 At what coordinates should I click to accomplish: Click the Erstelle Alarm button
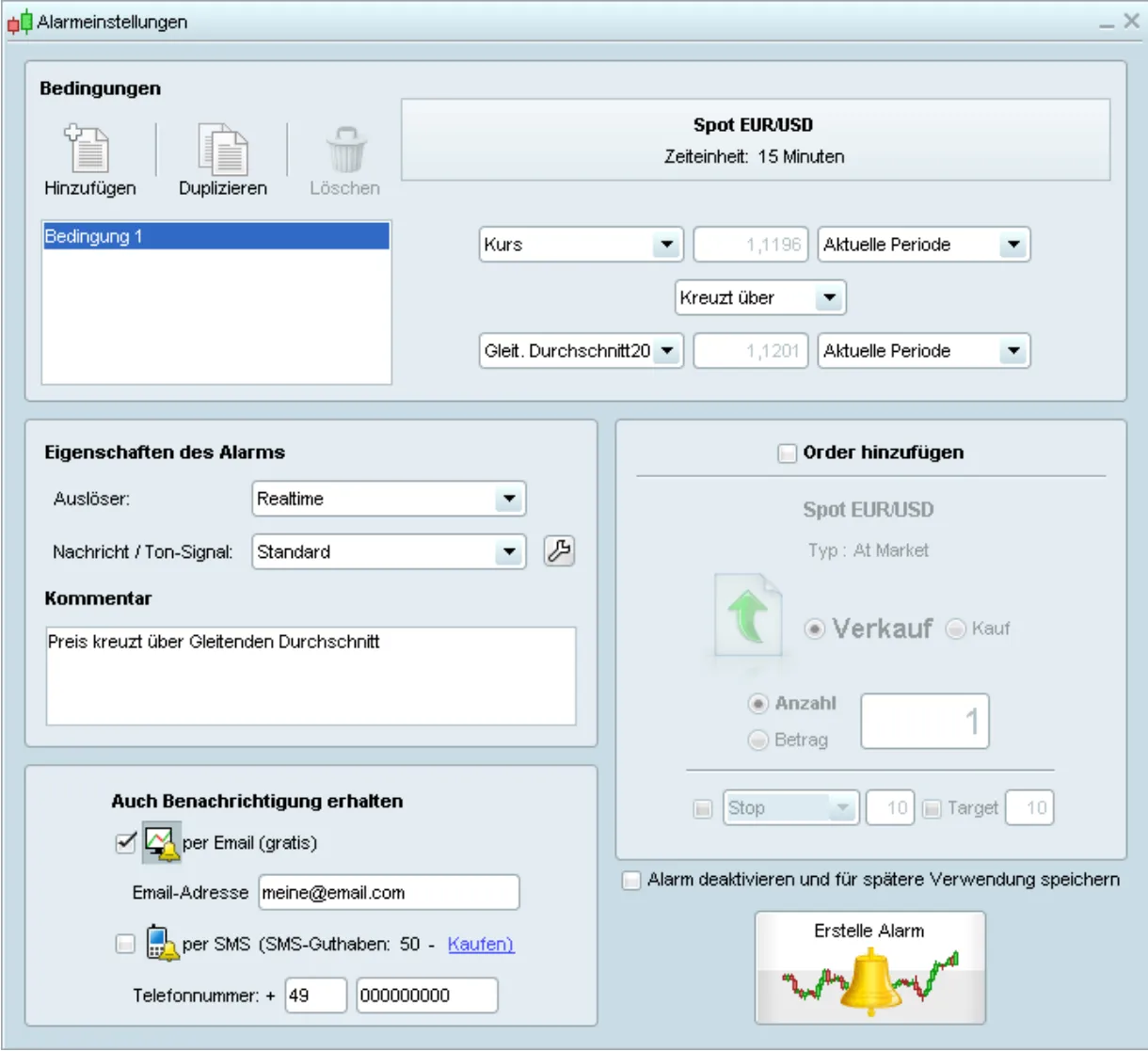(870, 967)
